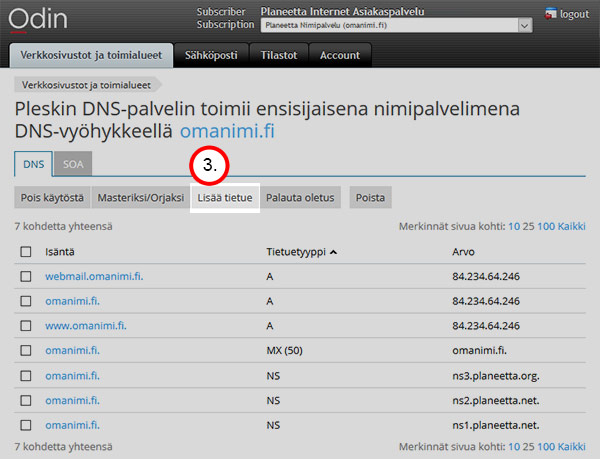Click the ns3.planeetta.org. value cell
This screenshot has height=459, width=600.
[496, 376]
